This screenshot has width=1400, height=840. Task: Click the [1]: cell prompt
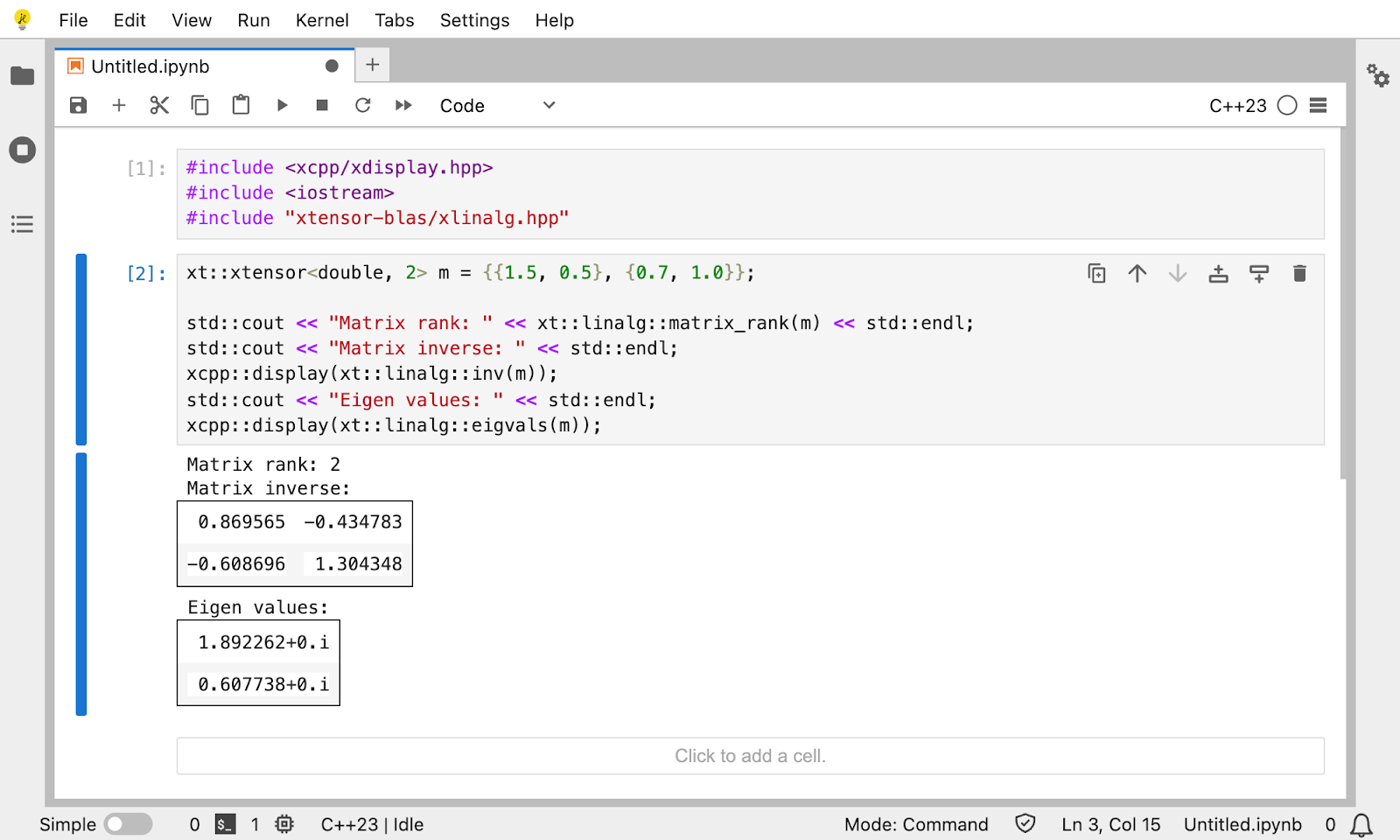[x=146, y=168]
